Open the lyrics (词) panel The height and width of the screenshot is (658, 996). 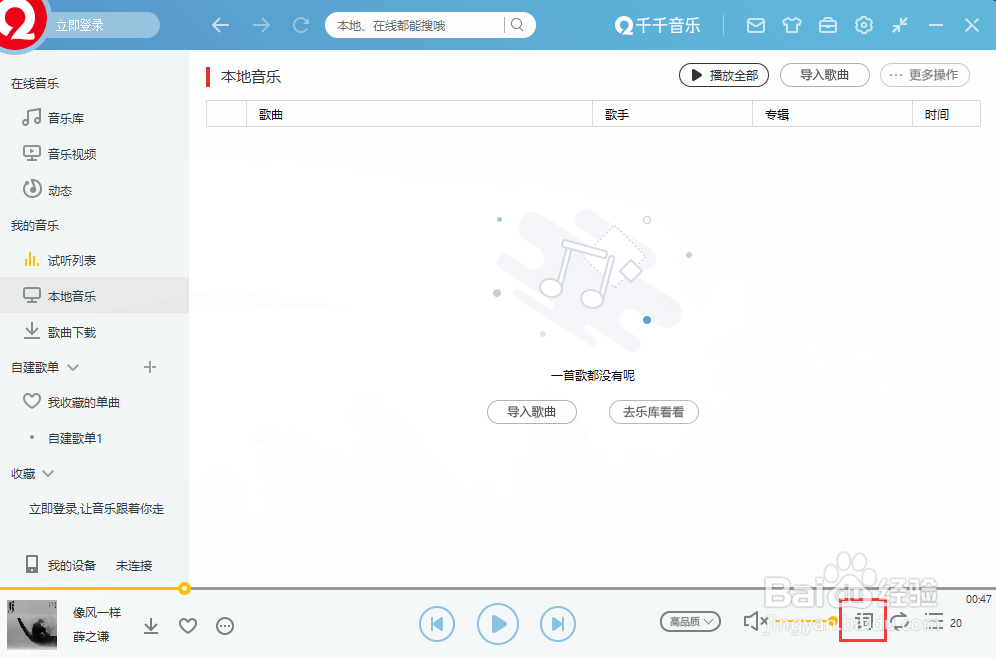click(862, 621)
